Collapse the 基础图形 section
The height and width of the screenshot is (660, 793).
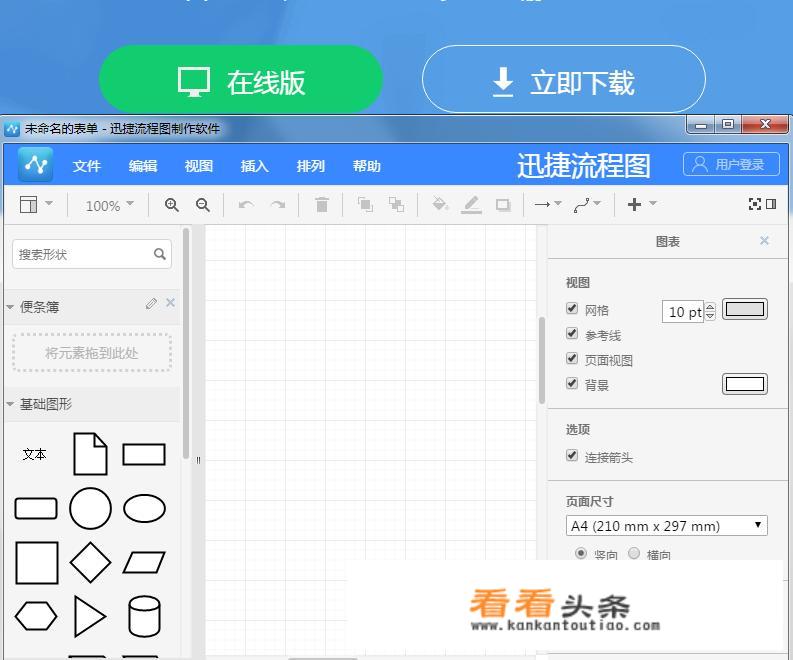pos(10,404)
